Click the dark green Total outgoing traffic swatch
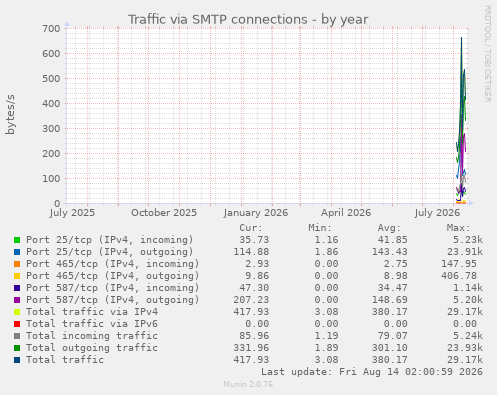This screenshot has width=497, height=395. [17, 348]
